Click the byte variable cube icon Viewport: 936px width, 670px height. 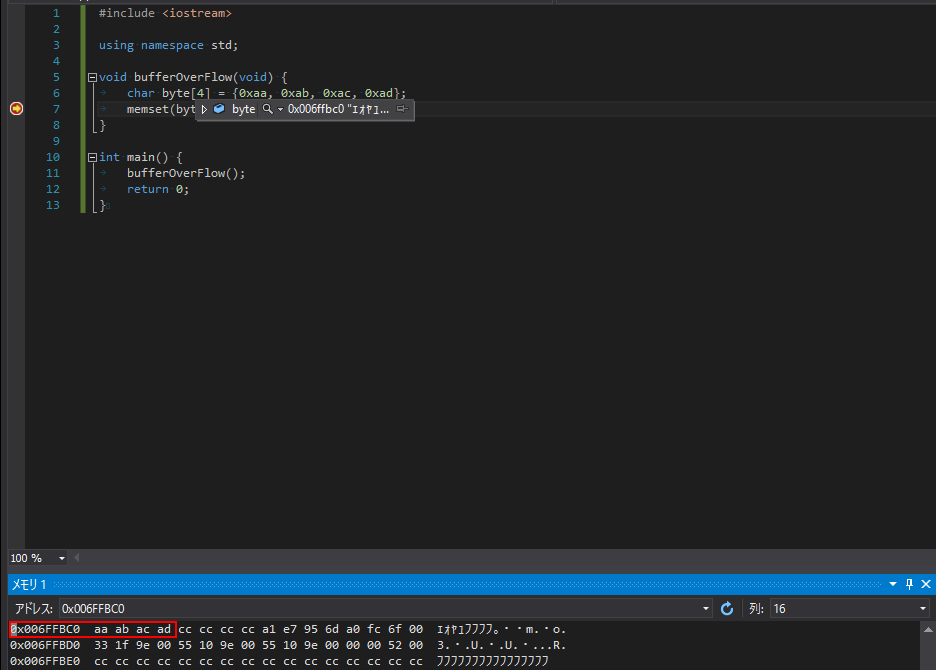click(219, 109)
